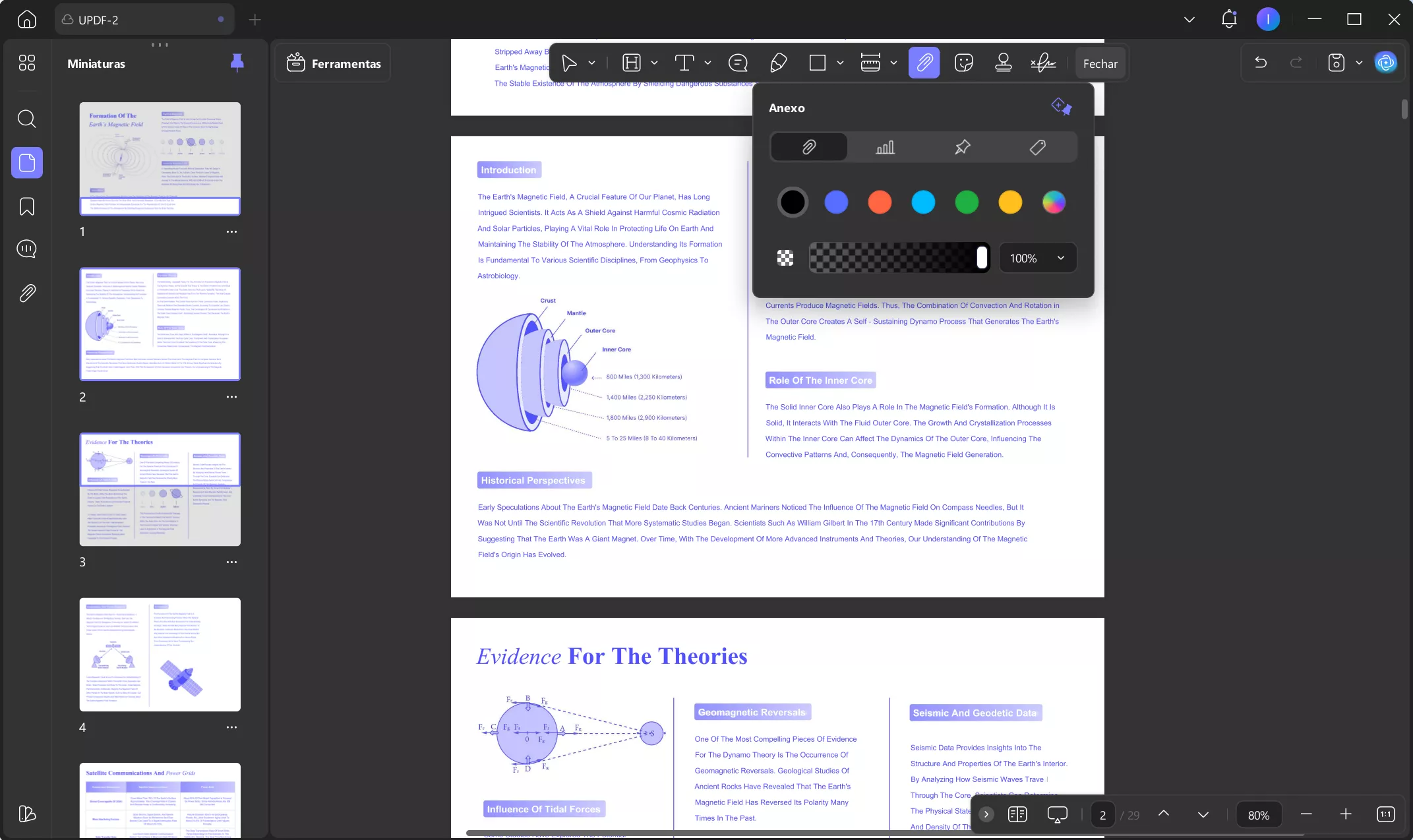This screenshot has height=840, width=1413.
Task: Open the signature tool
Action: coord(1043,63)
